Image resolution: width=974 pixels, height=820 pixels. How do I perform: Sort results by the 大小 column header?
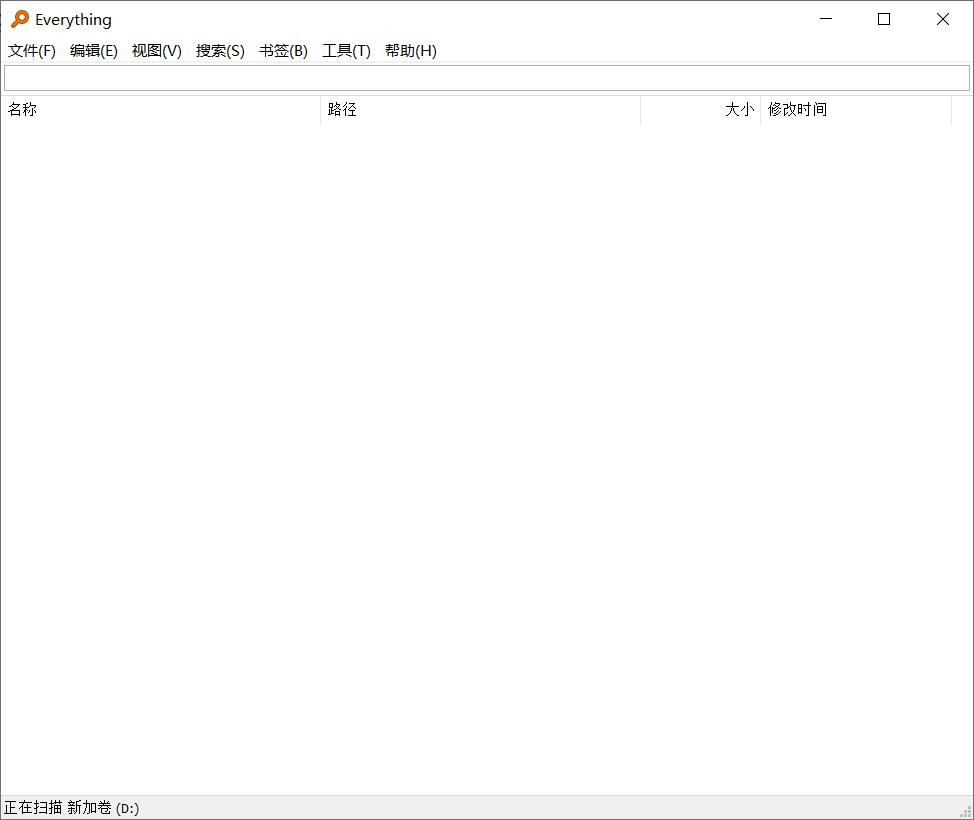pos(739,110)
